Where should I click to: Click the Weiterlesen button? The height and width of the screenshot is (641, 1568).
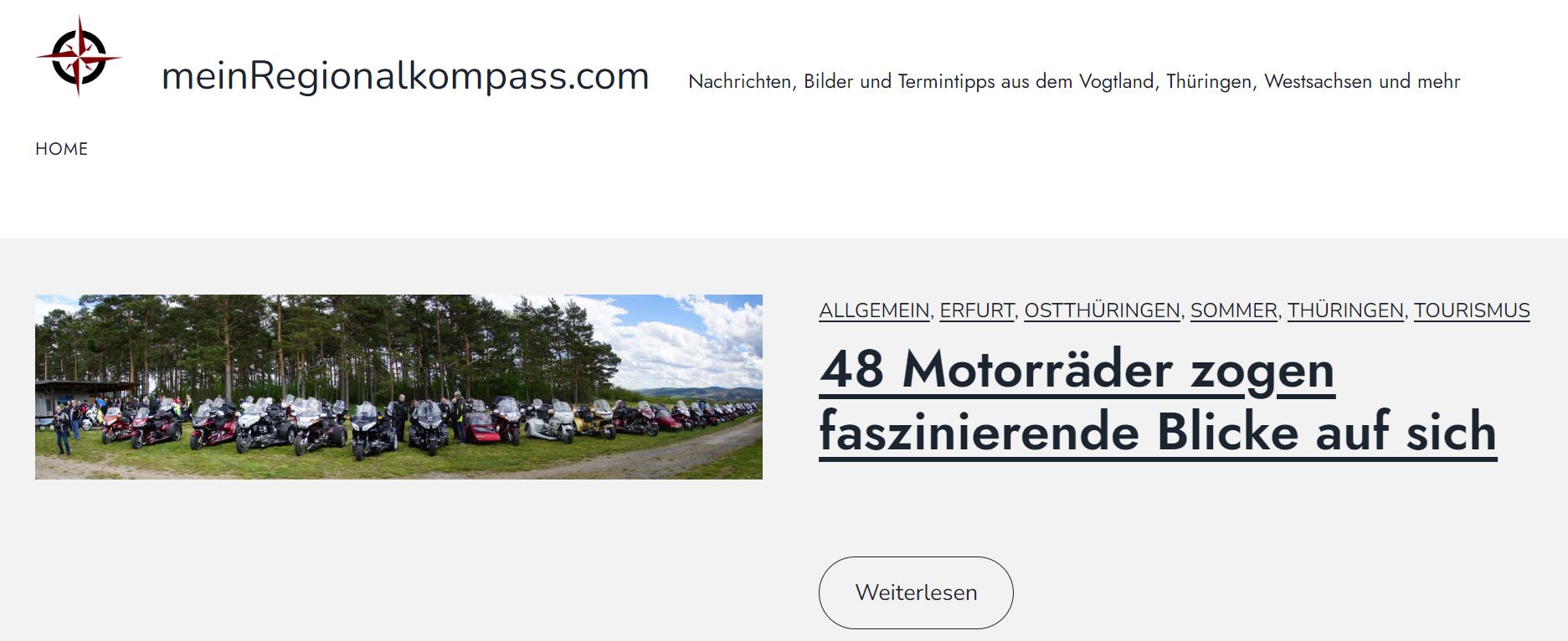tap(916, 592)
